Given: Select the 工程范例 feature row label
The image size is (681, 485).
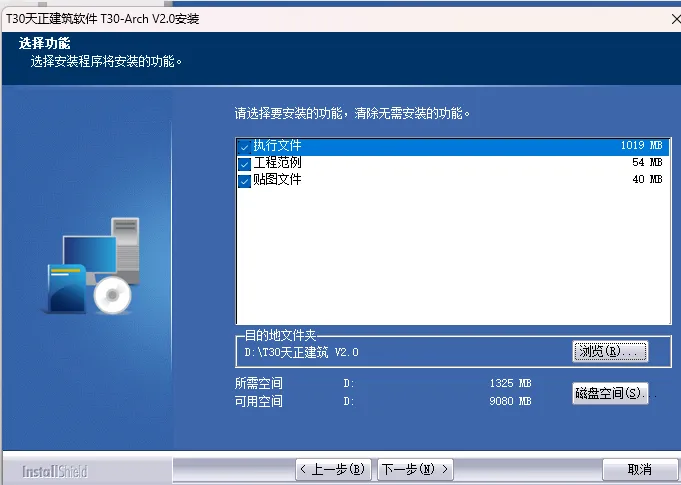Looking at the screenshot, I should (x=277, y=162).
